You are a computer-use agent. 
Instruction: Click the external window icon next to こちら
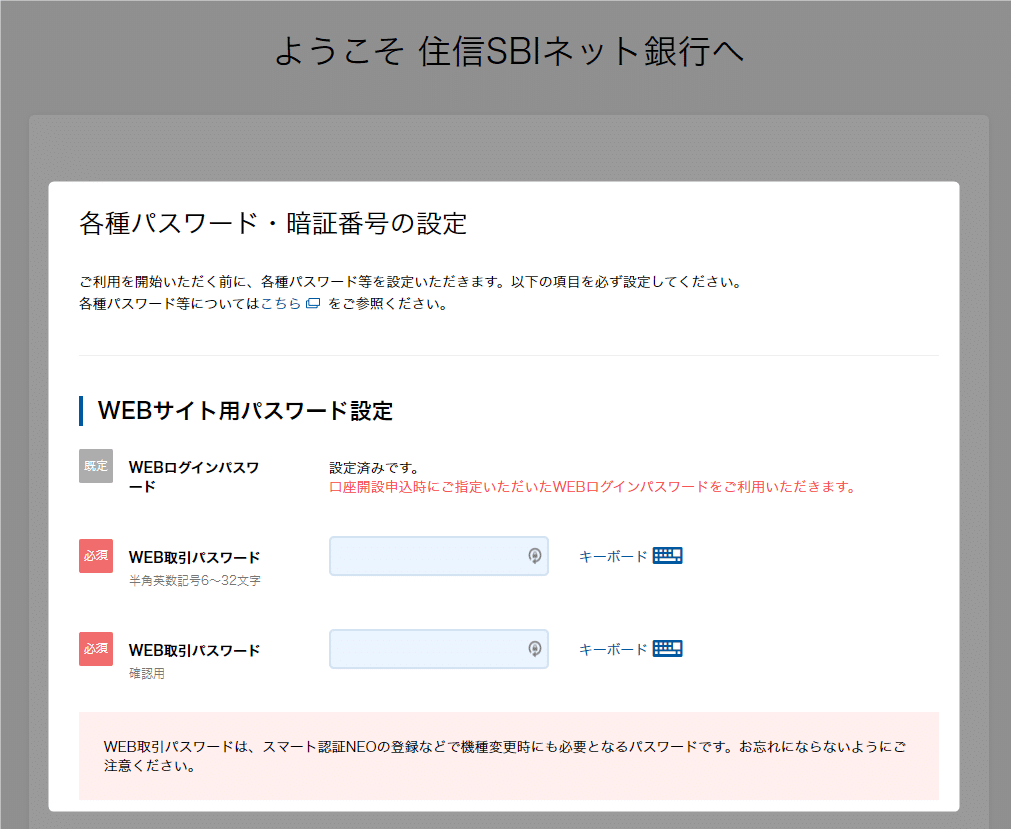click(314, 302)
